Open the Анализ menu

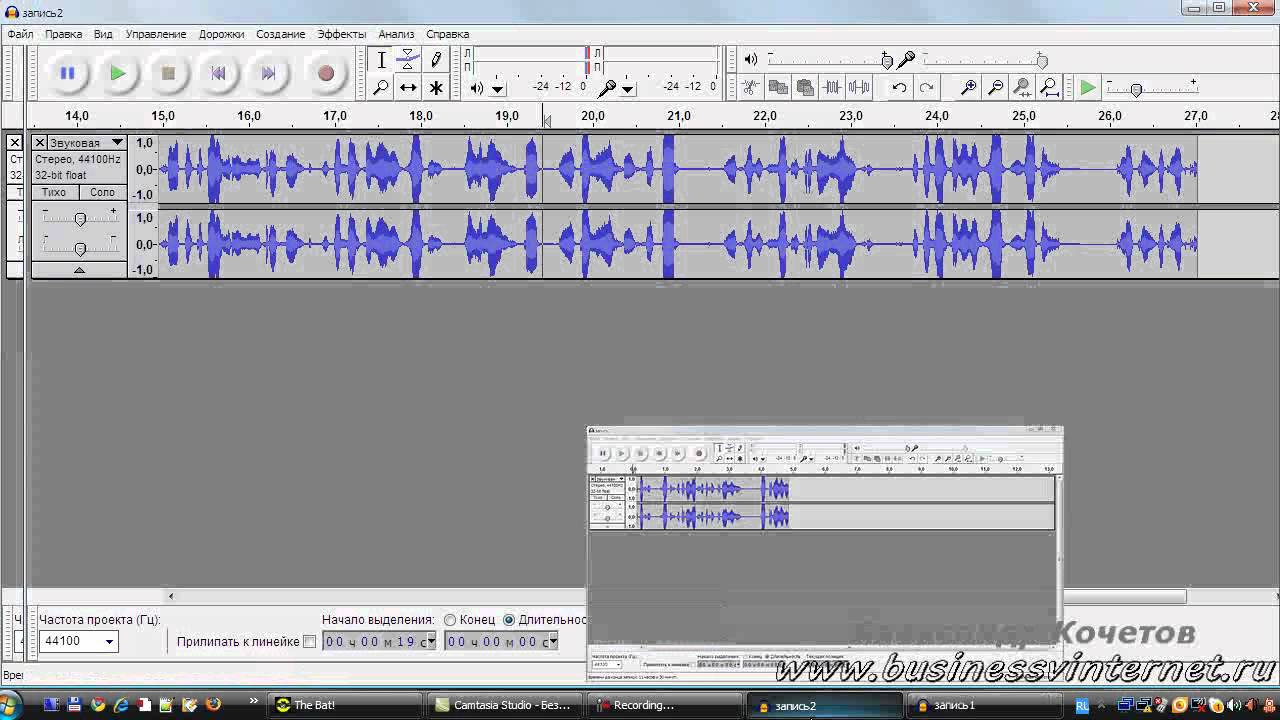click(396, 34)
